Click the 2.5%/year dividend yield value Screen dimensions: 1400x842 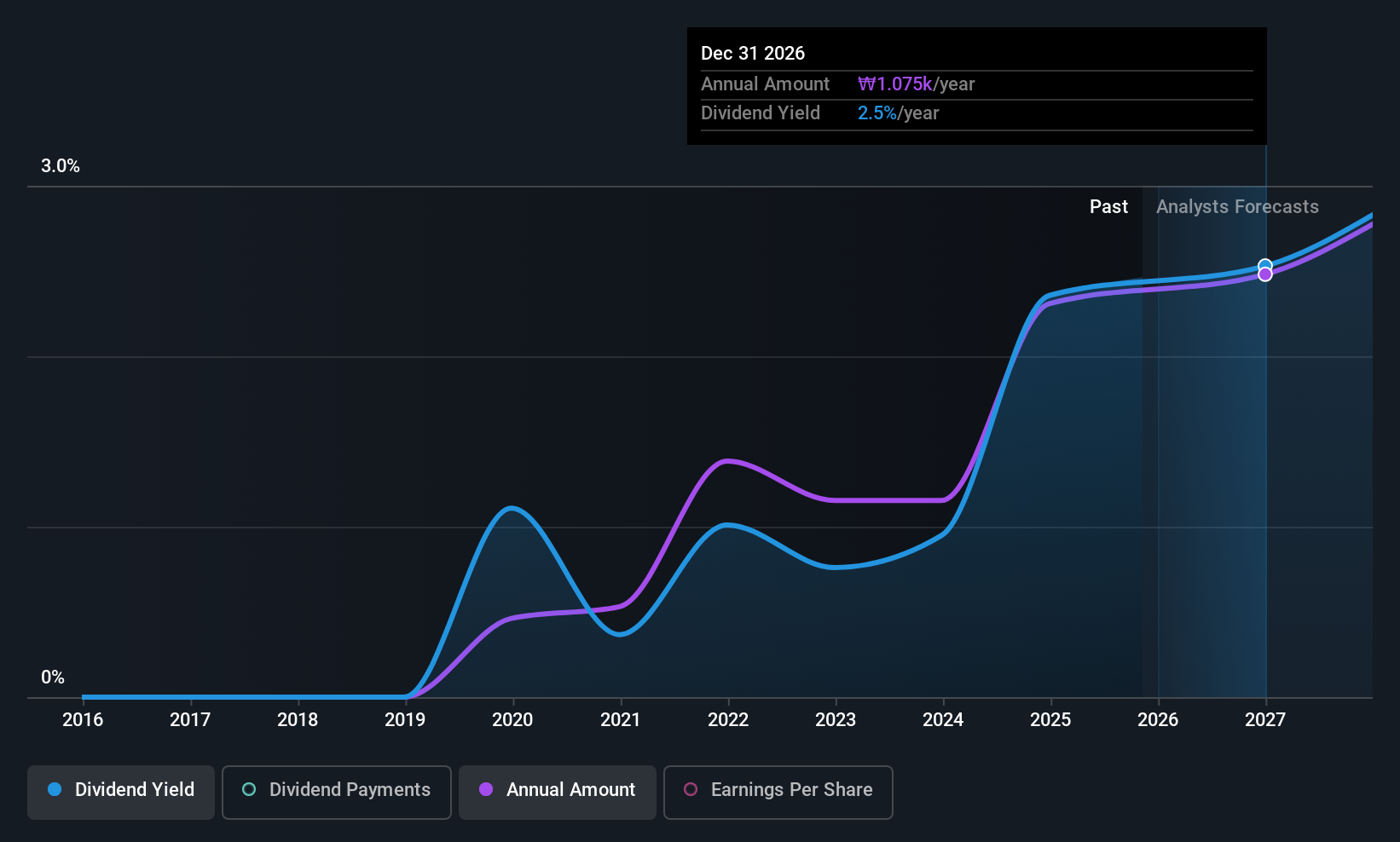(x=898, y=113)
